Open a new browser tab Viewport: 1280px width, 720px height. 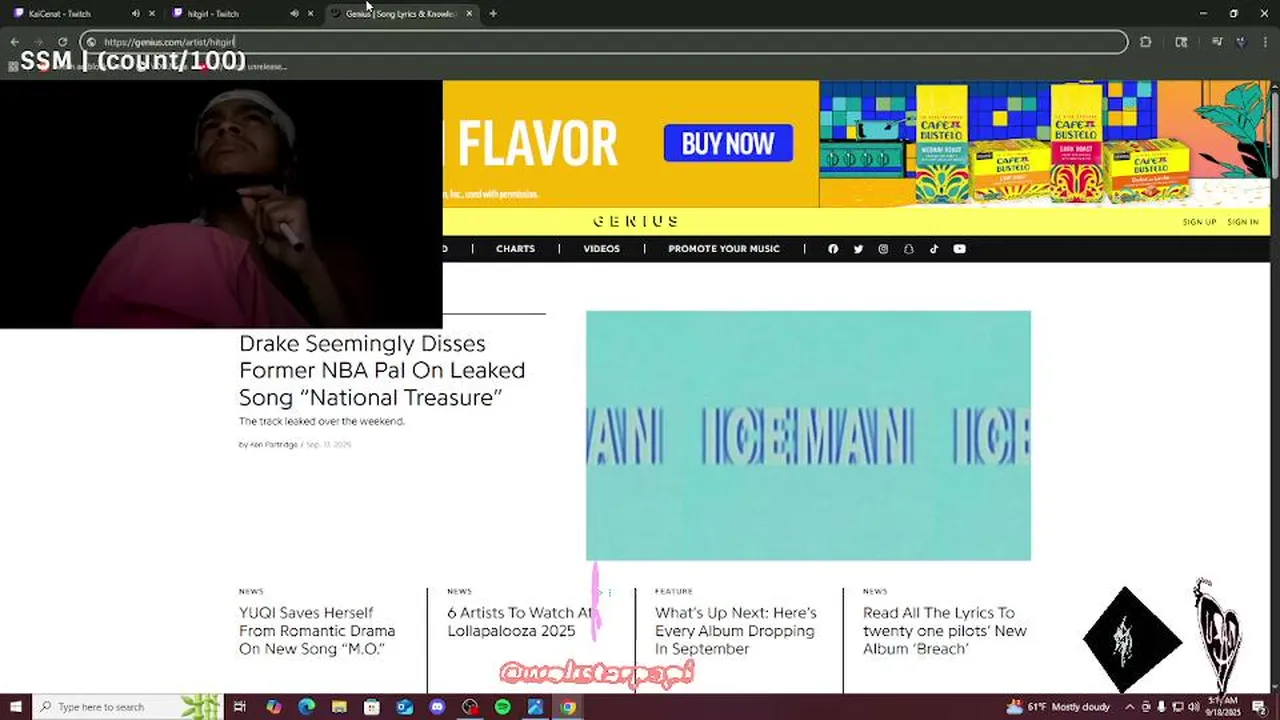point(493,14)
